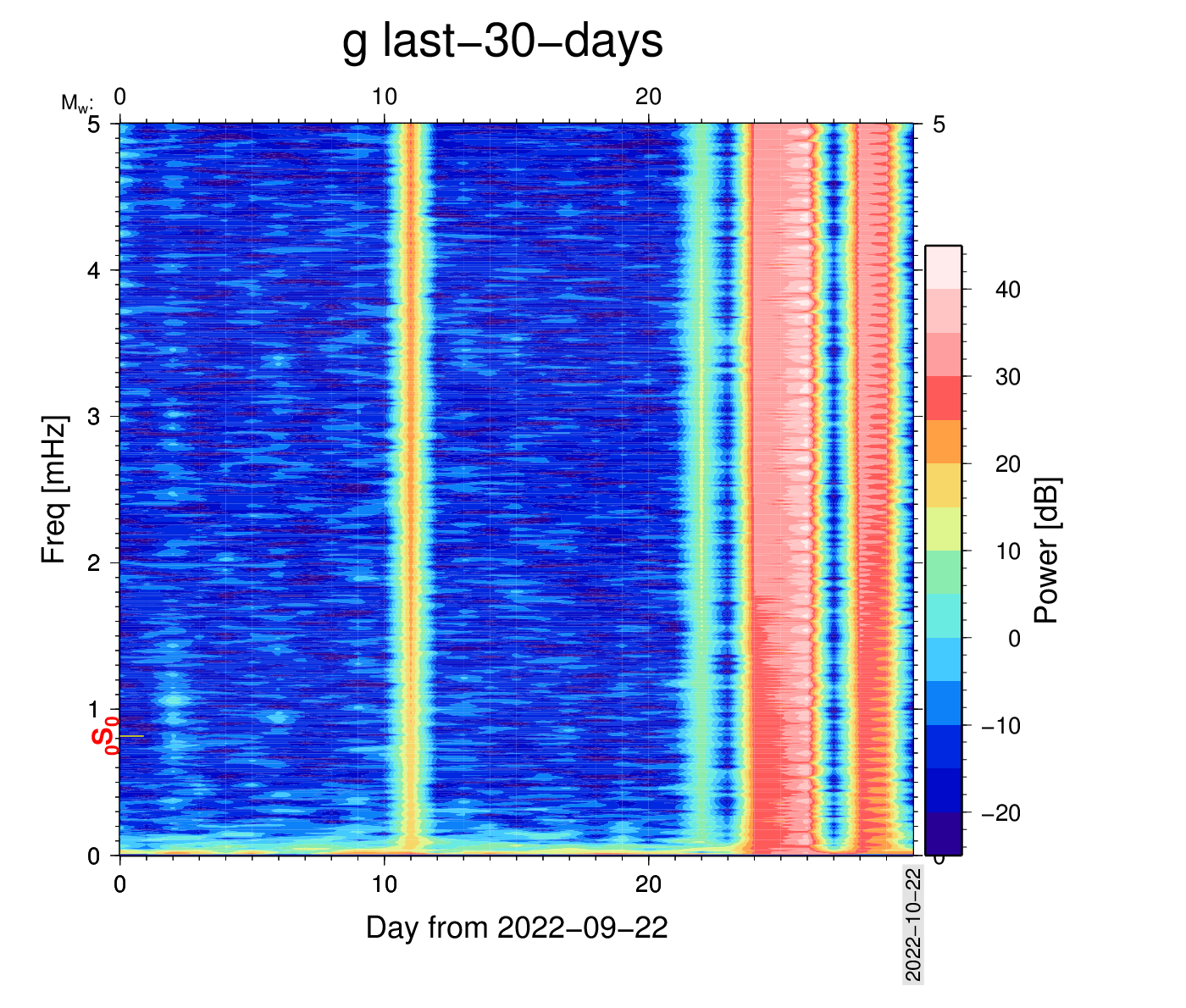Select the 'Freq [mHz]' vertical axis label
Screen dimensions: 1186x1008
pos(53,490)
